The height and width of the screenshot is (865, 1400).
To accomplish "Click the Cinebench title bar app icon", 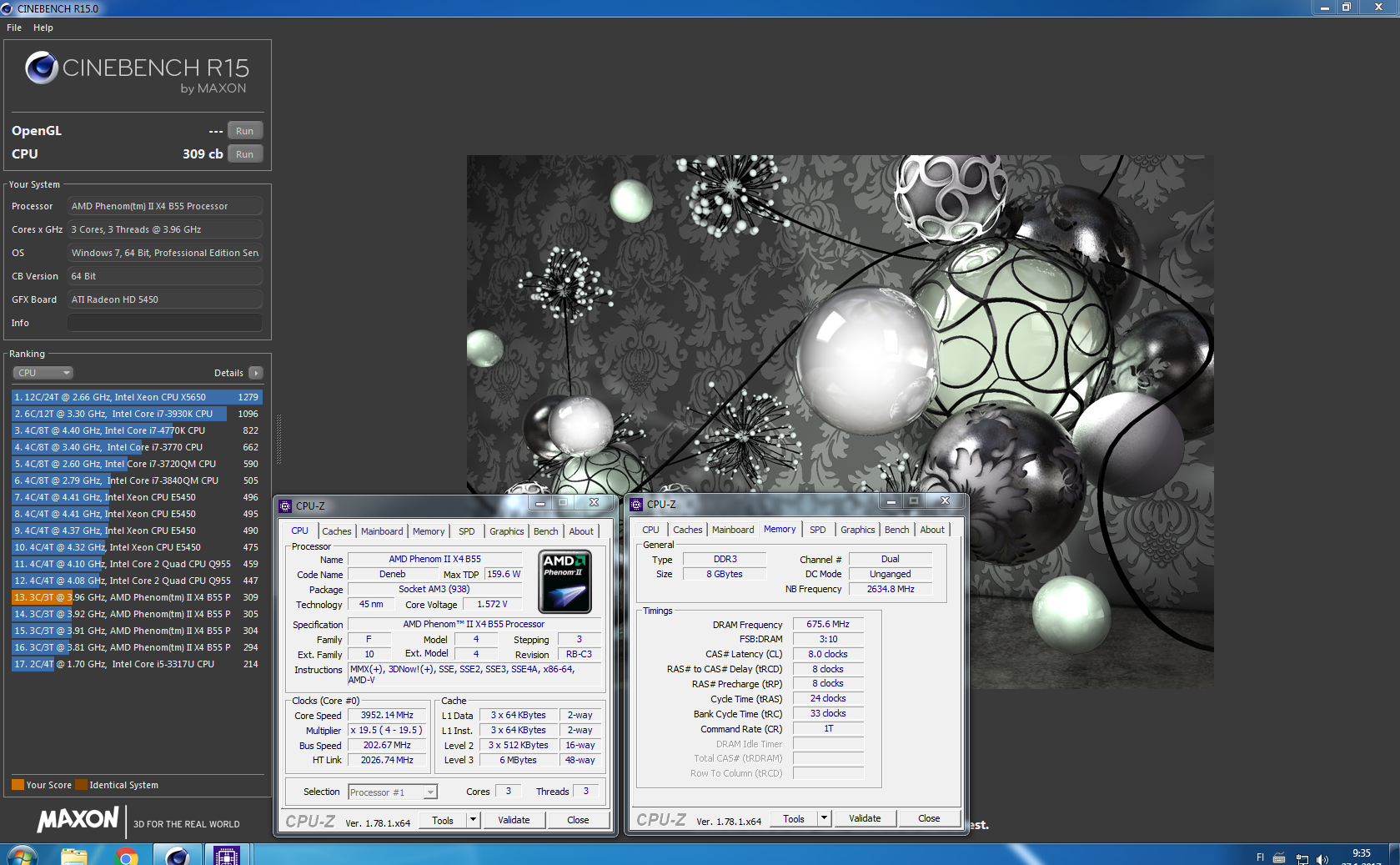I will click(x=8, y=8).
